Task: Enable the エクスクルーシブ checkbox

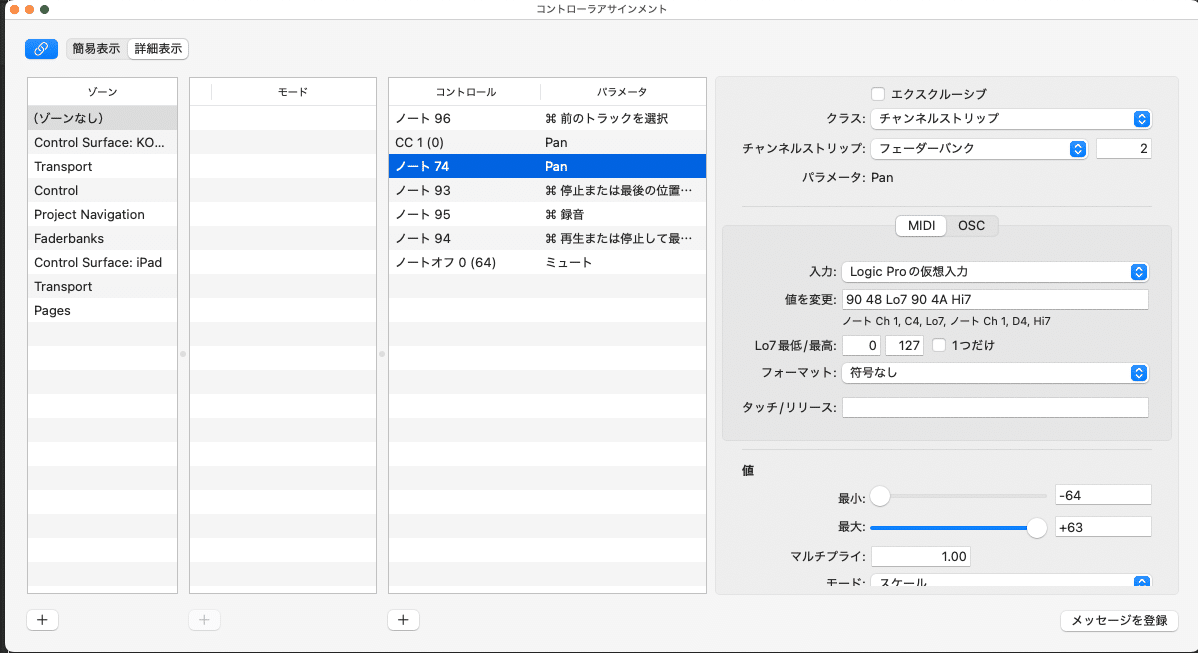Action: [x=877, y=93]
